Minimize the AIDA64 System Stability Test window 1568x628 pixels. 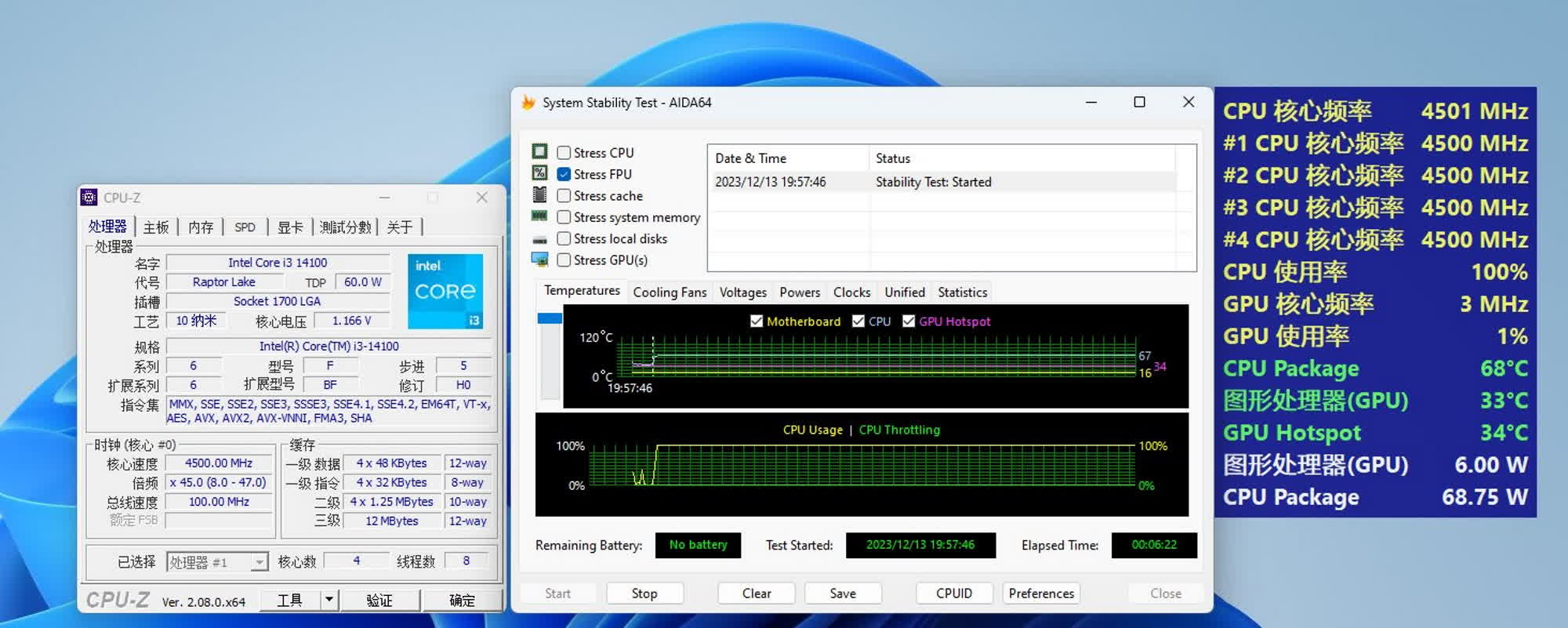tap(1091, 103)
